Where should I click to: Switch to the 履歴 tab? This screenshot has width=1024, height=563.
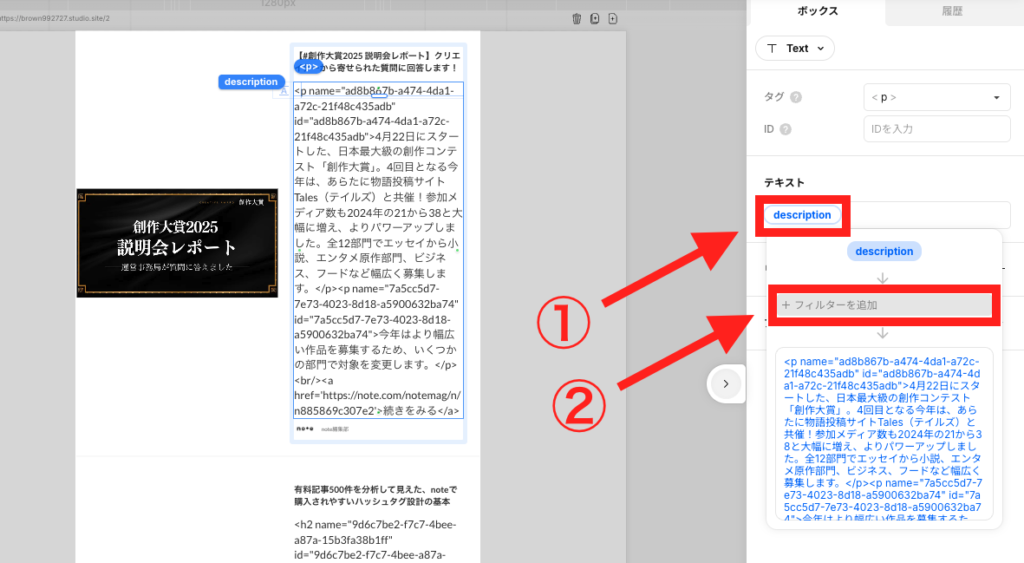pyautogui.click(x=952, y=11)
